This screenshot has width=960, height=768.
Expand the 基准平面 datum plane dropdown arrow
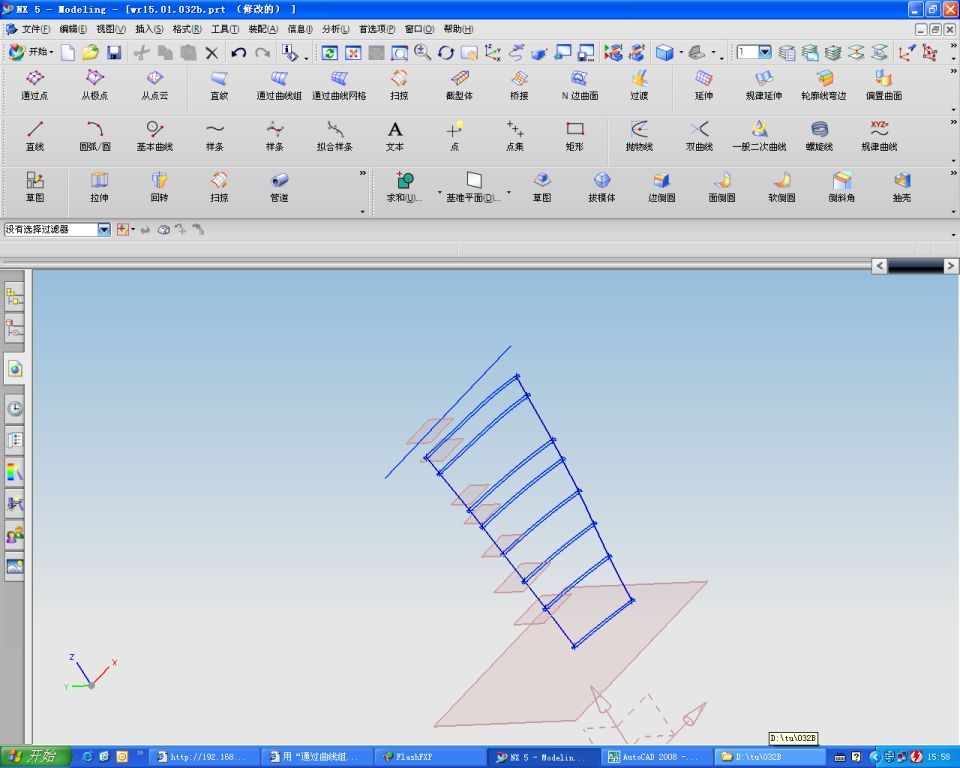(x=508, y=192)
